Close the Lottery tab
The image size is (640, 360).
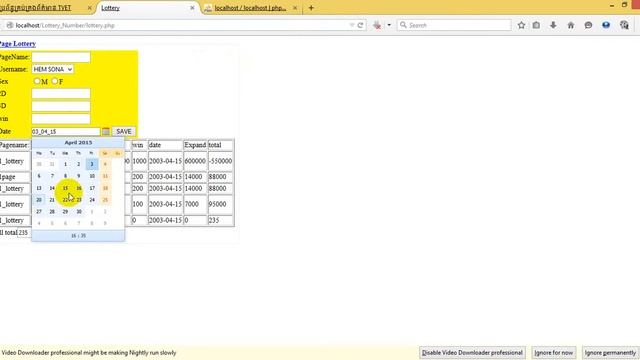tap(192, 8)
